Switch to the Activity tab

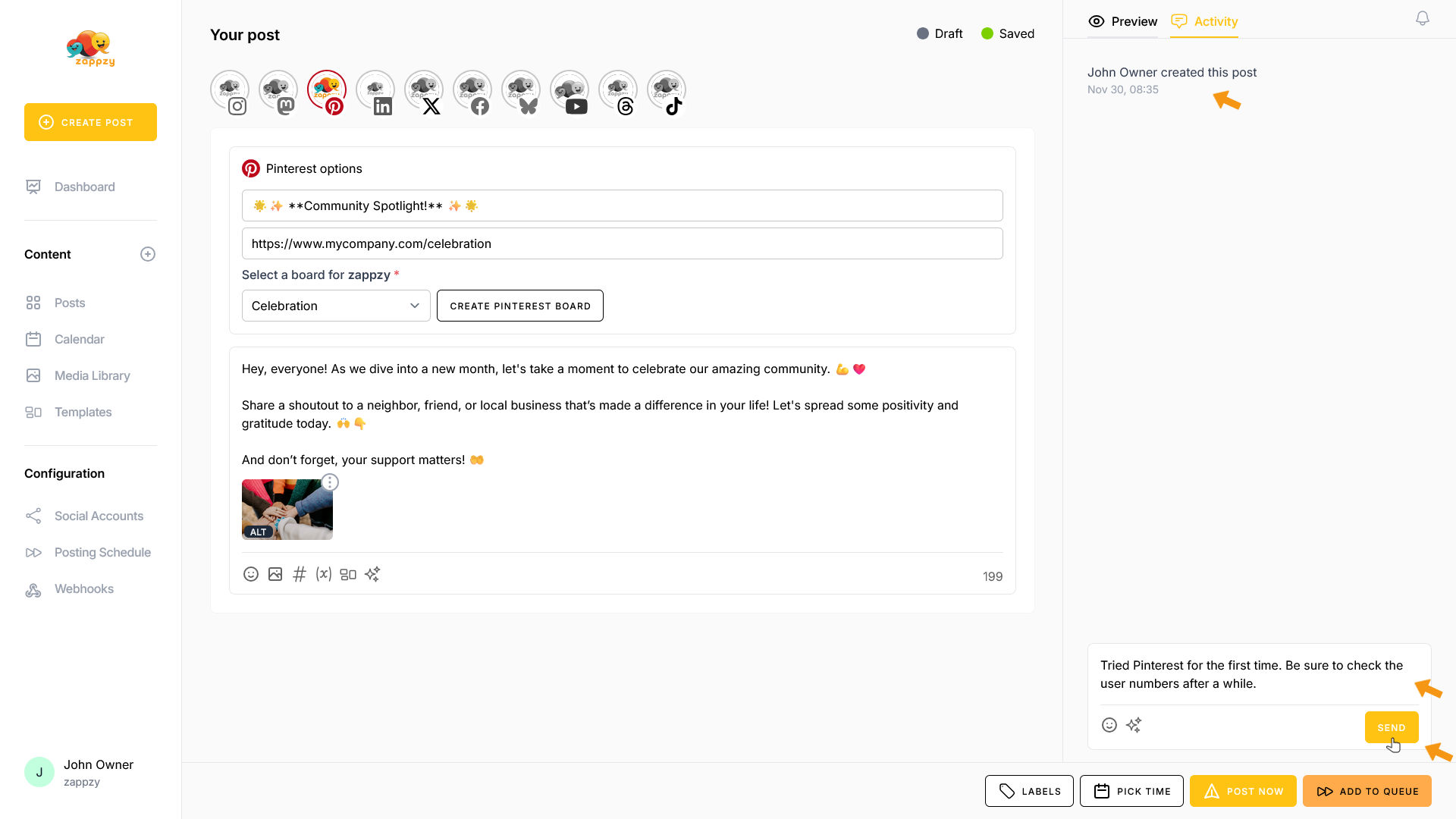[1204, 21]
